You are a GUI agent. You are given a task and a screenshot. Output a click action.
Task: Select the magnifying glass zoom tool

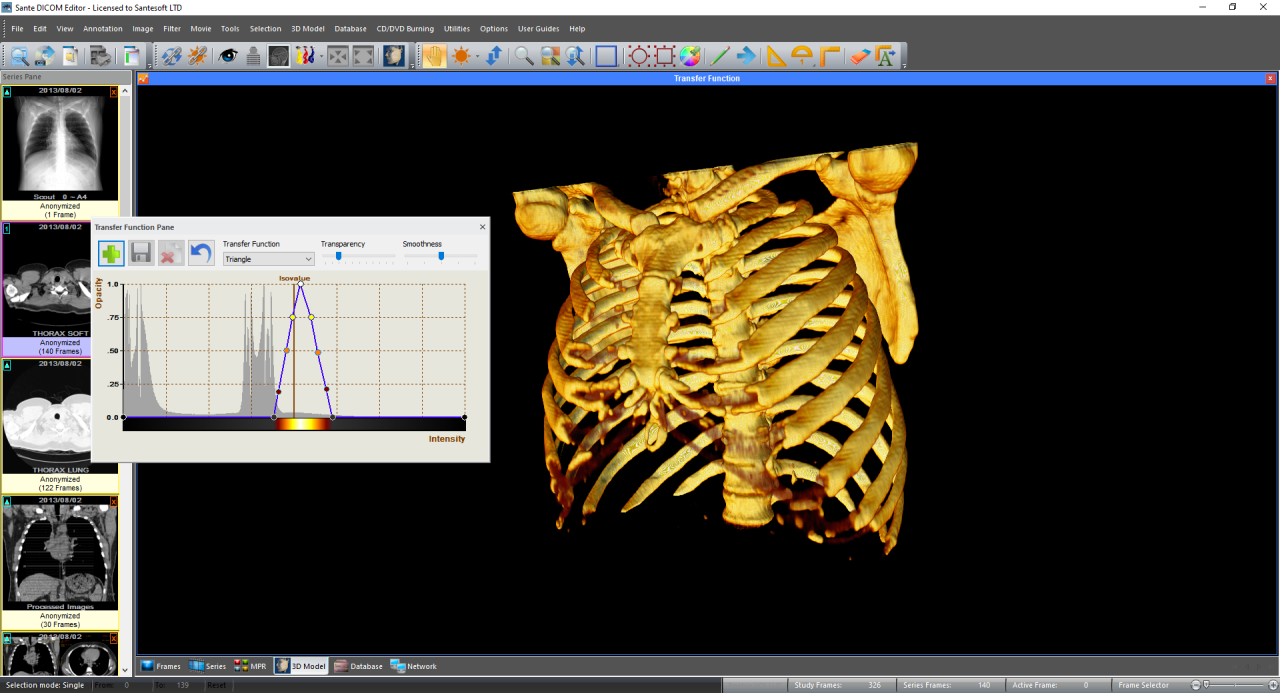click(x=524, y=56)
